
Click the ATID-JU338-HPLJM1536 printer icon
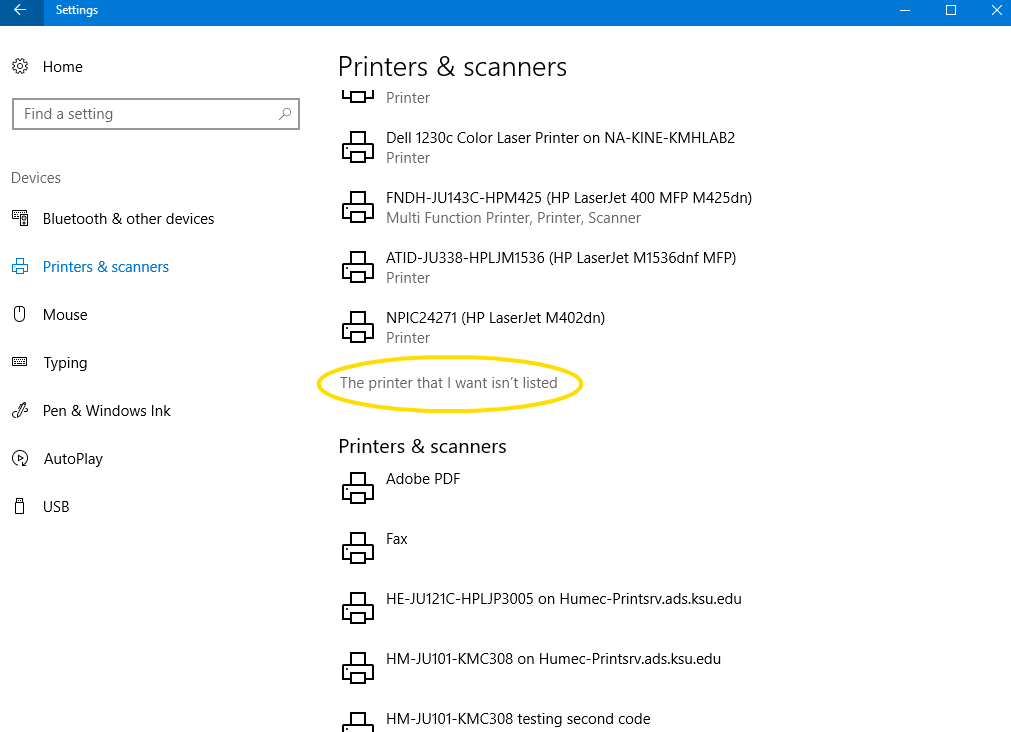tap(358, 267)
